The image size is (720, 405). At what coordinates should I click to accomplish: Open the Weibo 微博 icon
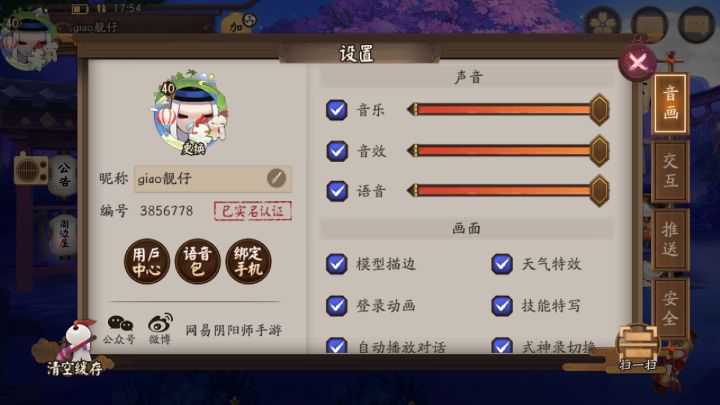[160, 329]
